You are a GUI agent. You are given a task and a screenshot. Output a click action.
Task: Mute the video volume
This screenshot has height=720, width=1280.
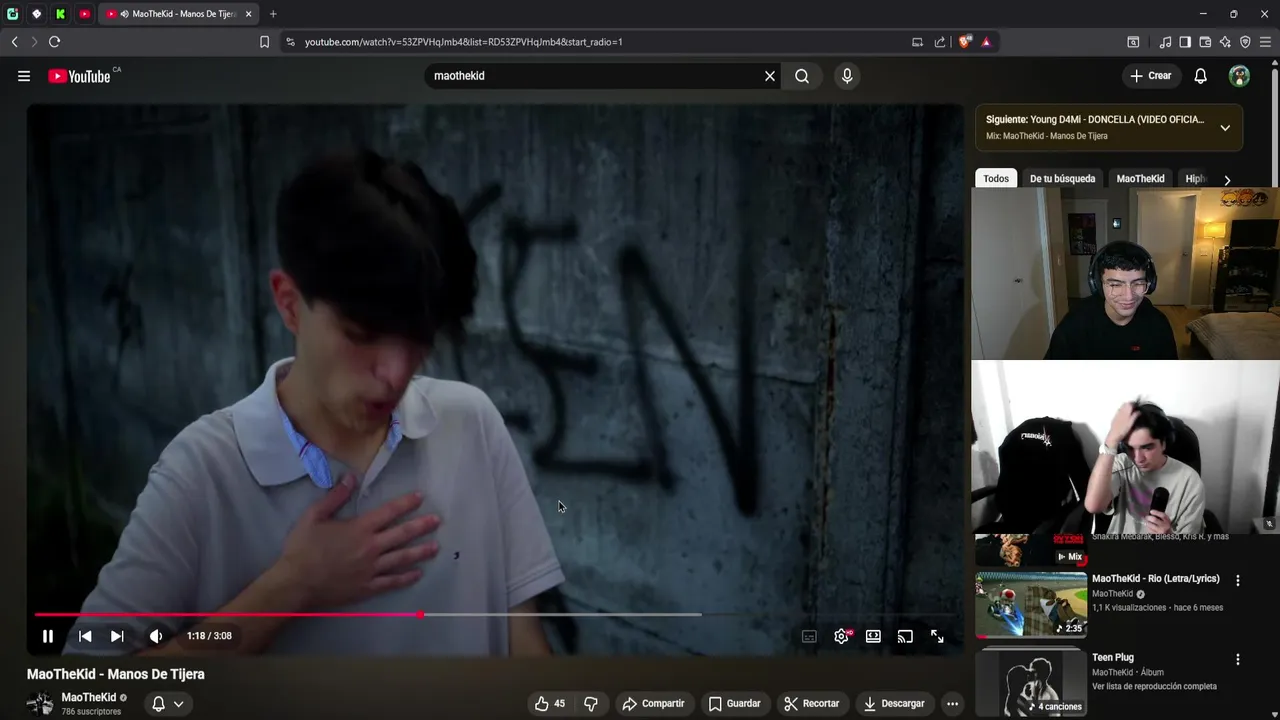tap(156, 636)
